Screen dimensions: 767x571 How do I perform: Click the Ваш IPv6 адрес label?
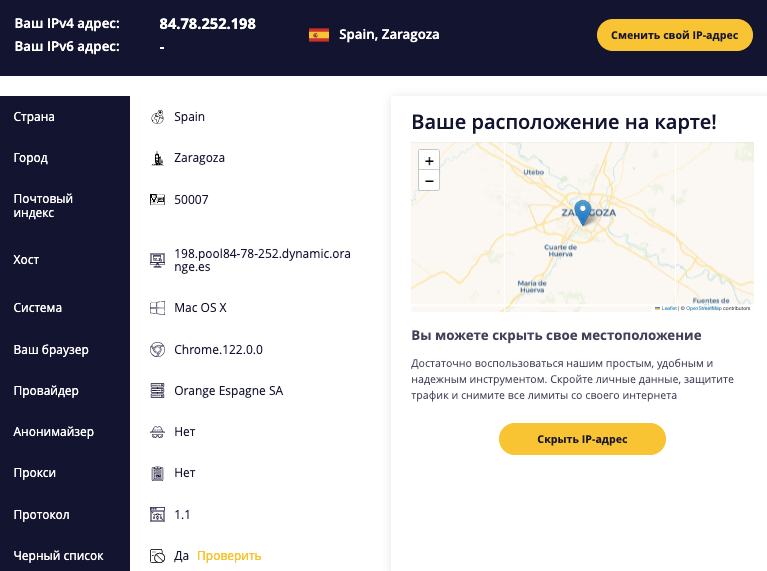pos(67,46)
